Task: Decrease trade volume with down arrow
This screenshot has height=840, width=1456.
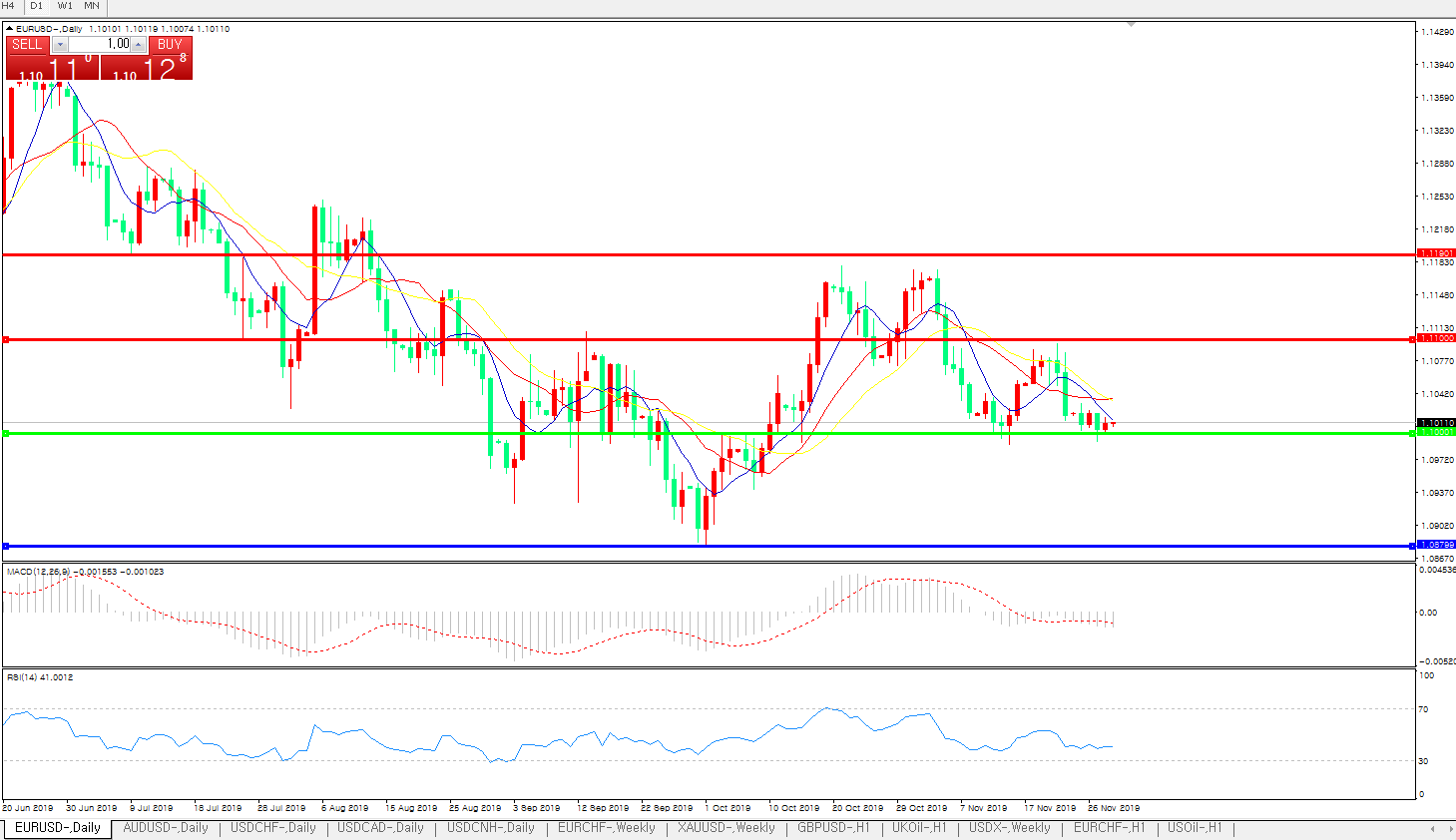Action: [60, 45]
